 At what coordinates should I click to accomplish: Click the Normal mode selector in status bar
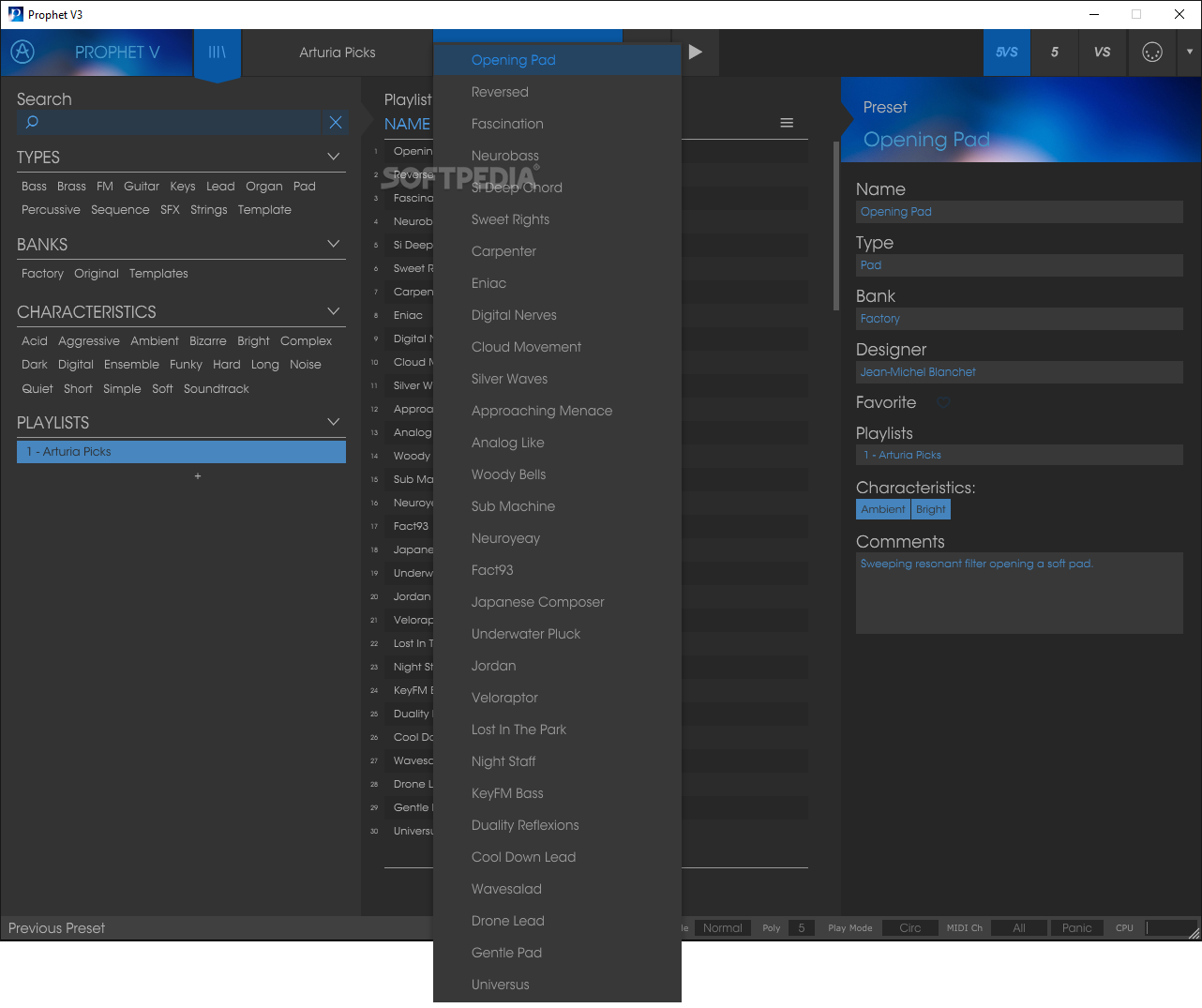(x=723, y=928)
